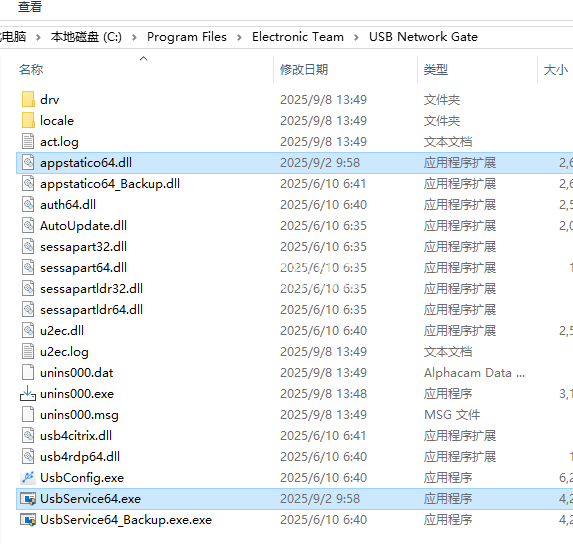Select the auth64.dll file name
This screenshot has height=544, width=573.
pos(68,205)
